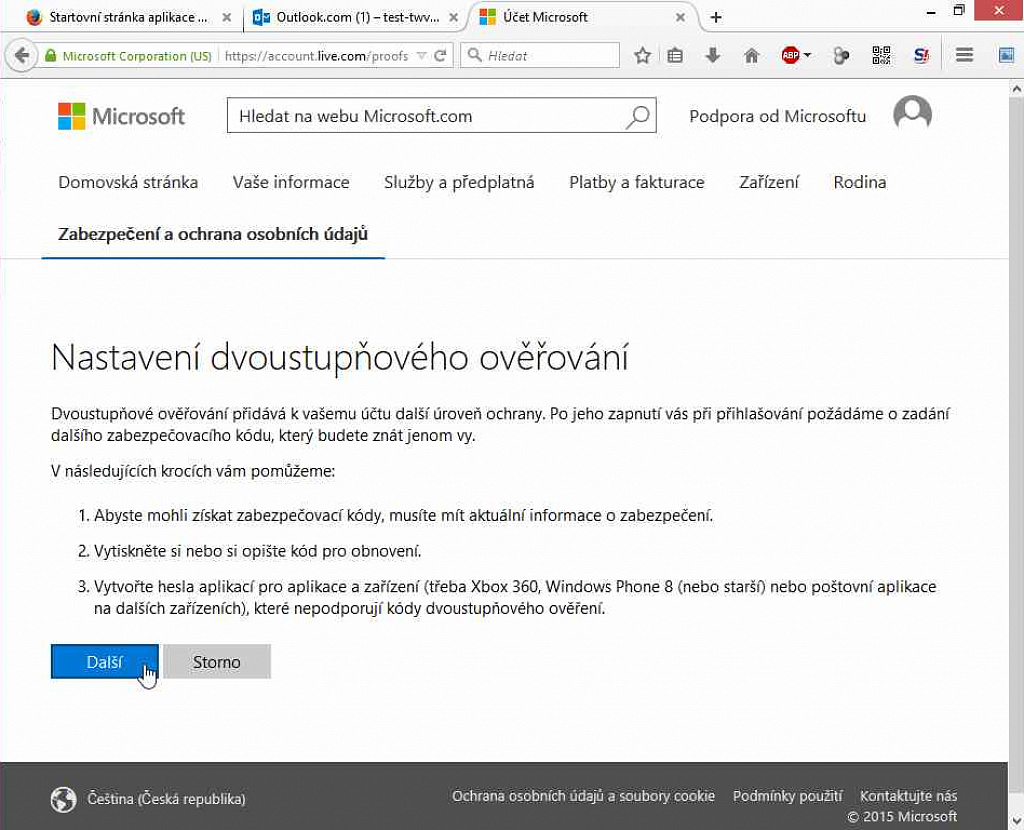Image resolution: width=1024 pixels, height=830 pixels.
Task: Open Podpora od Microsoftu link
Action: coord(777,116)
